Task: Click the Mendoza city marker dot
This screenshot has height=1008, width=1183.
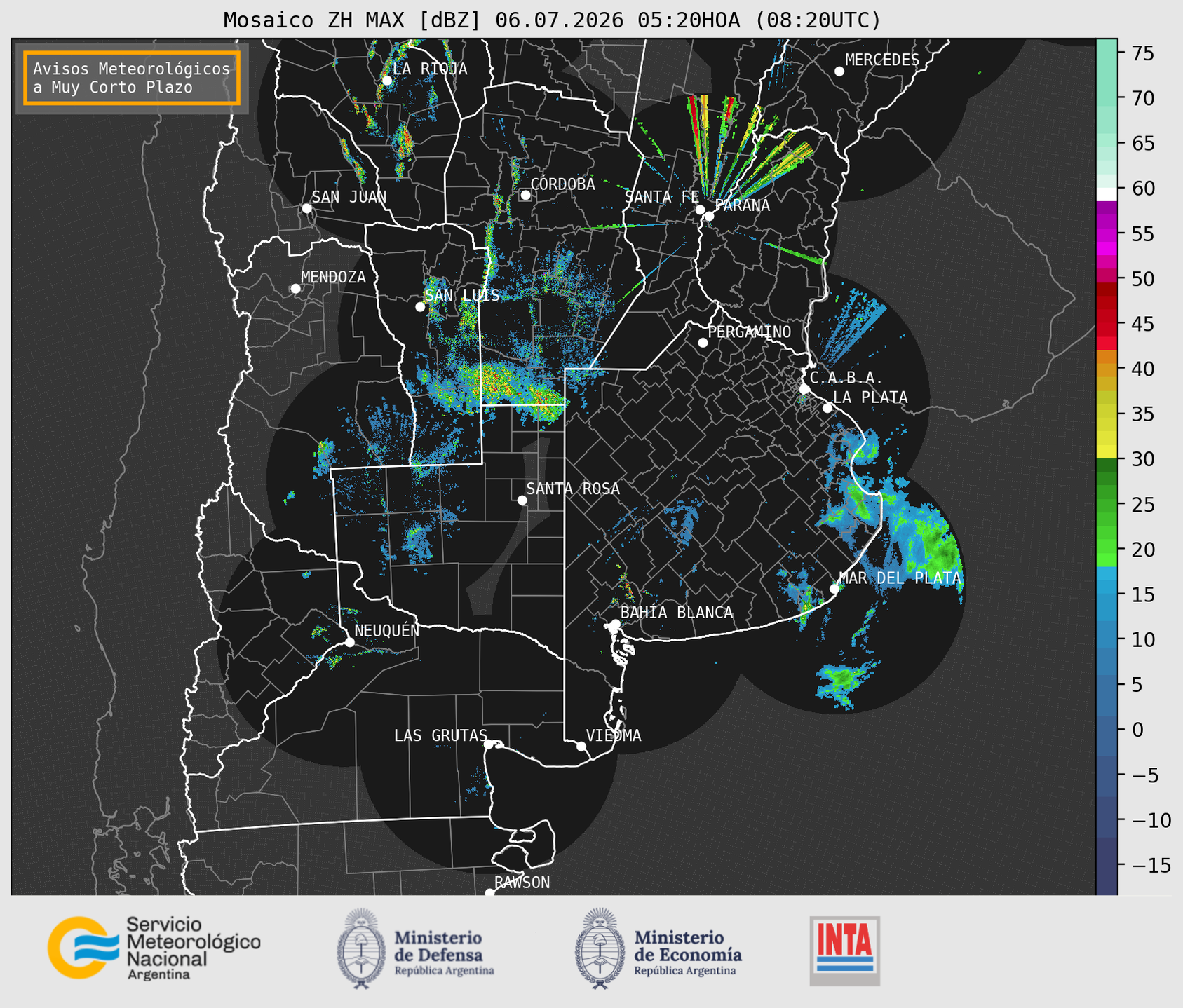Action: pyautogui.click(x=295, y=289)
